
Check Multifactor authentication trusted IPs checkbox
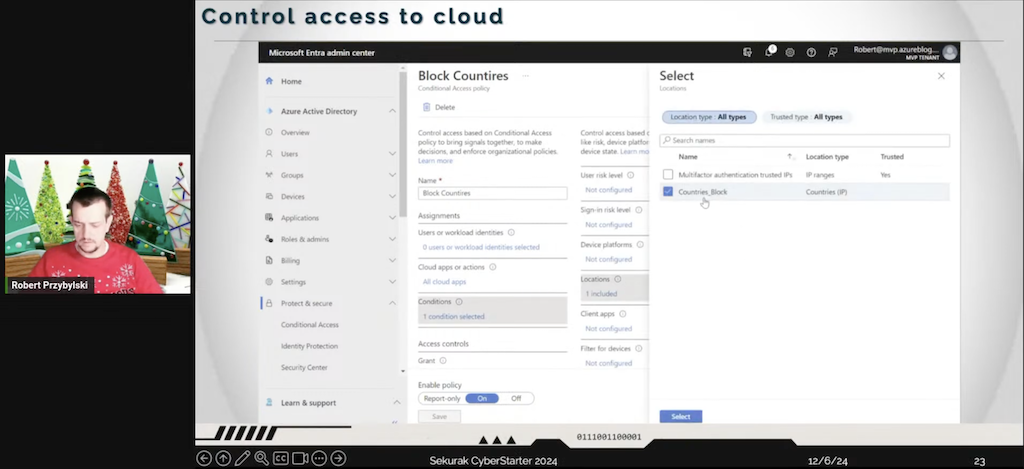(x=668, y=174)
